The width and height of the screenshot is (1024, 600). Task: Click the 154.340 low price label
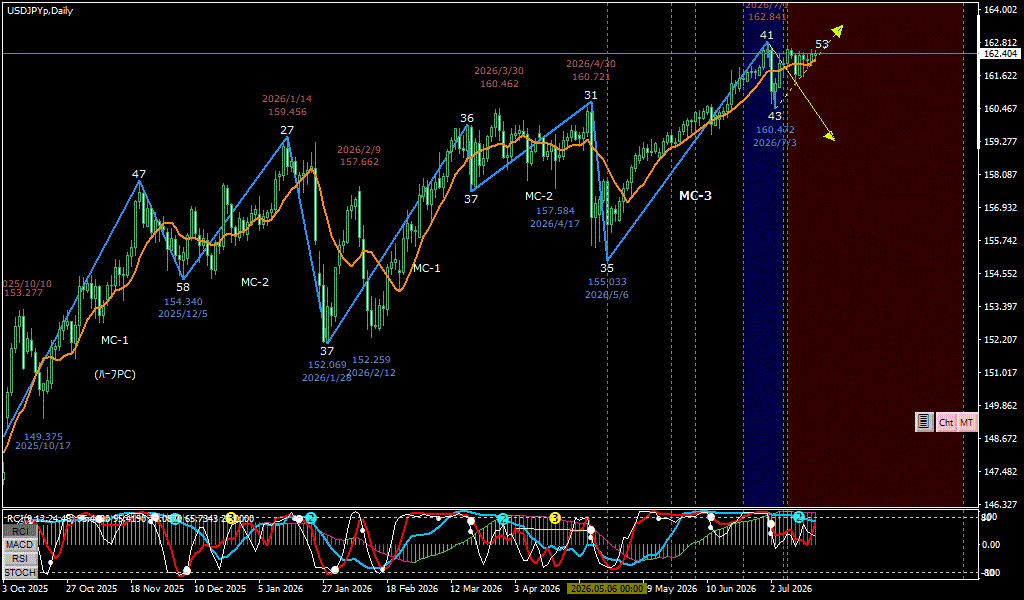pyautogui.click(x=183, y=302)
